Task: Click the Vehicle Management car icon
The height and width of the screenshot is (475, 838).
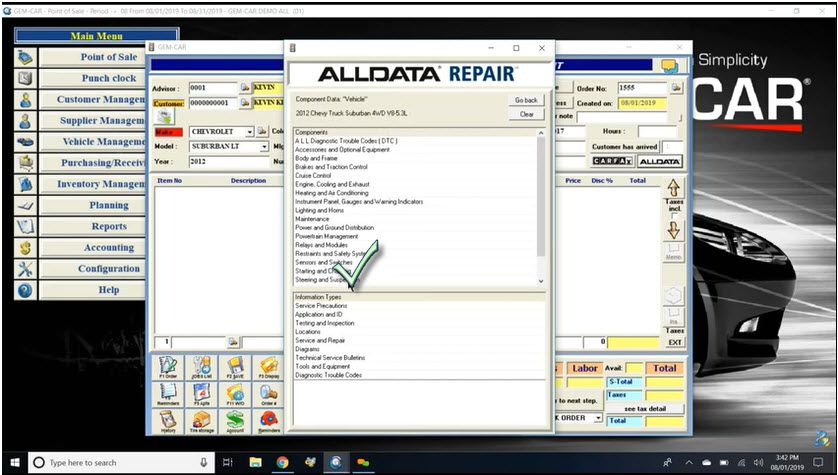Action: [x=25, y=142]
